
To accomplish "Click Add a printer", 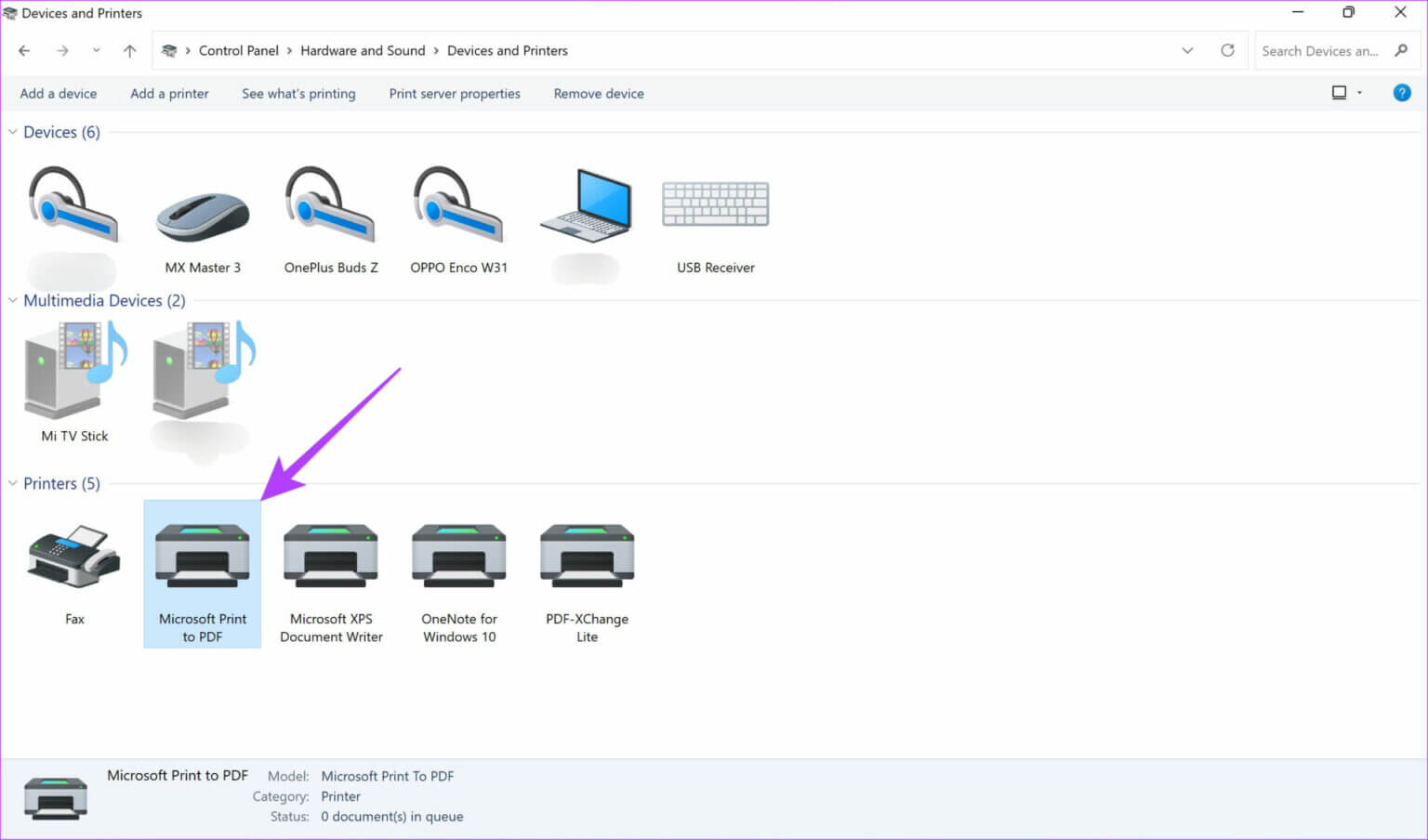I will 169,93.
